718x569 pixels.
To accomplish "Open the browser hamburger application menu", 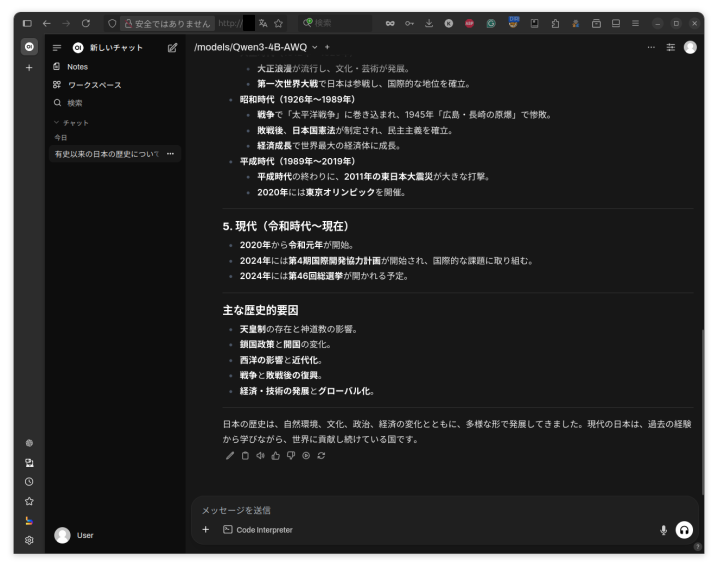I will (x=635, y=23).
